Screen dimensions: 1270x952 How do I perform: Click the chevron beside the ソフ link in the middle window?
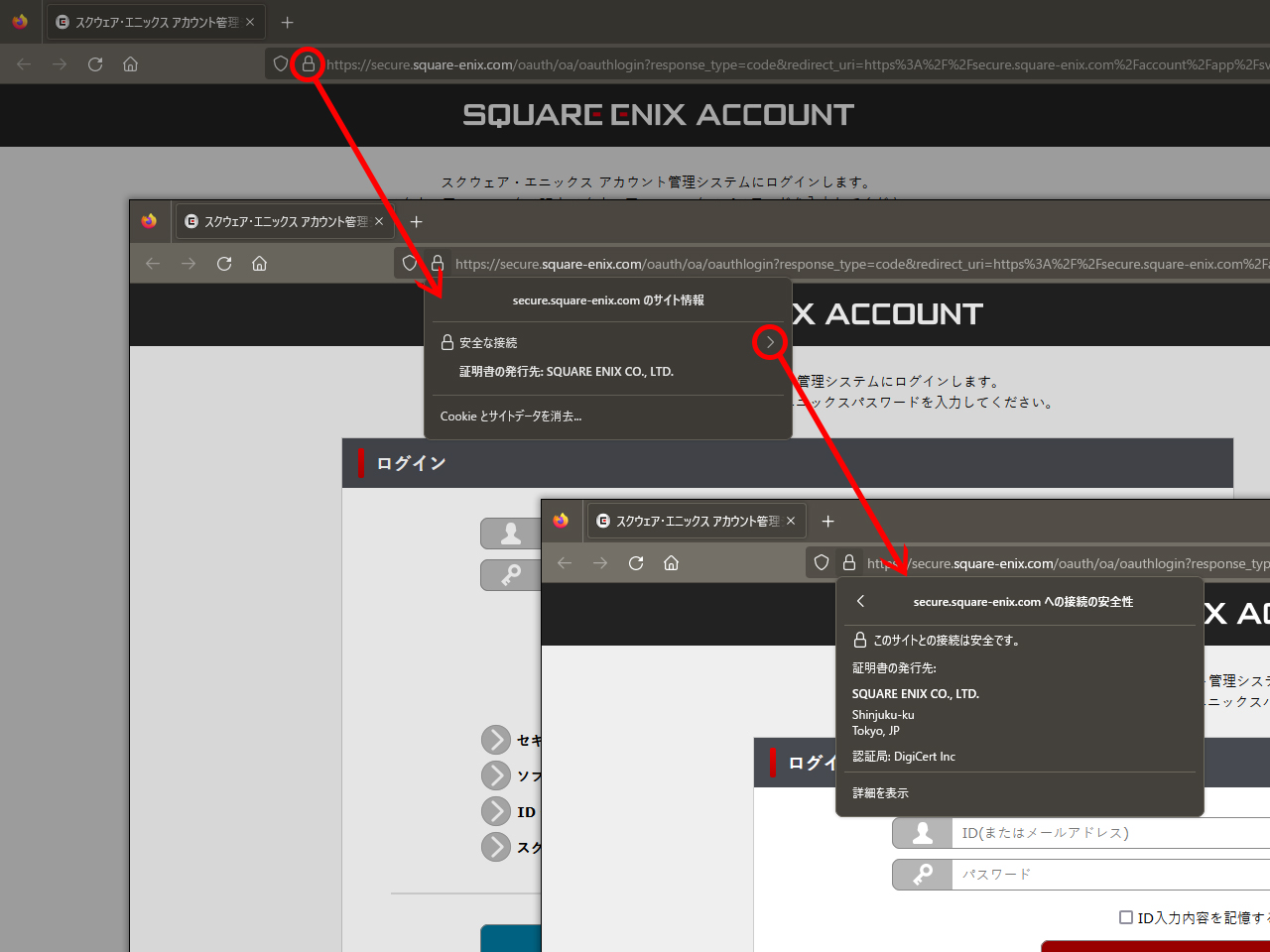point(496,775)
